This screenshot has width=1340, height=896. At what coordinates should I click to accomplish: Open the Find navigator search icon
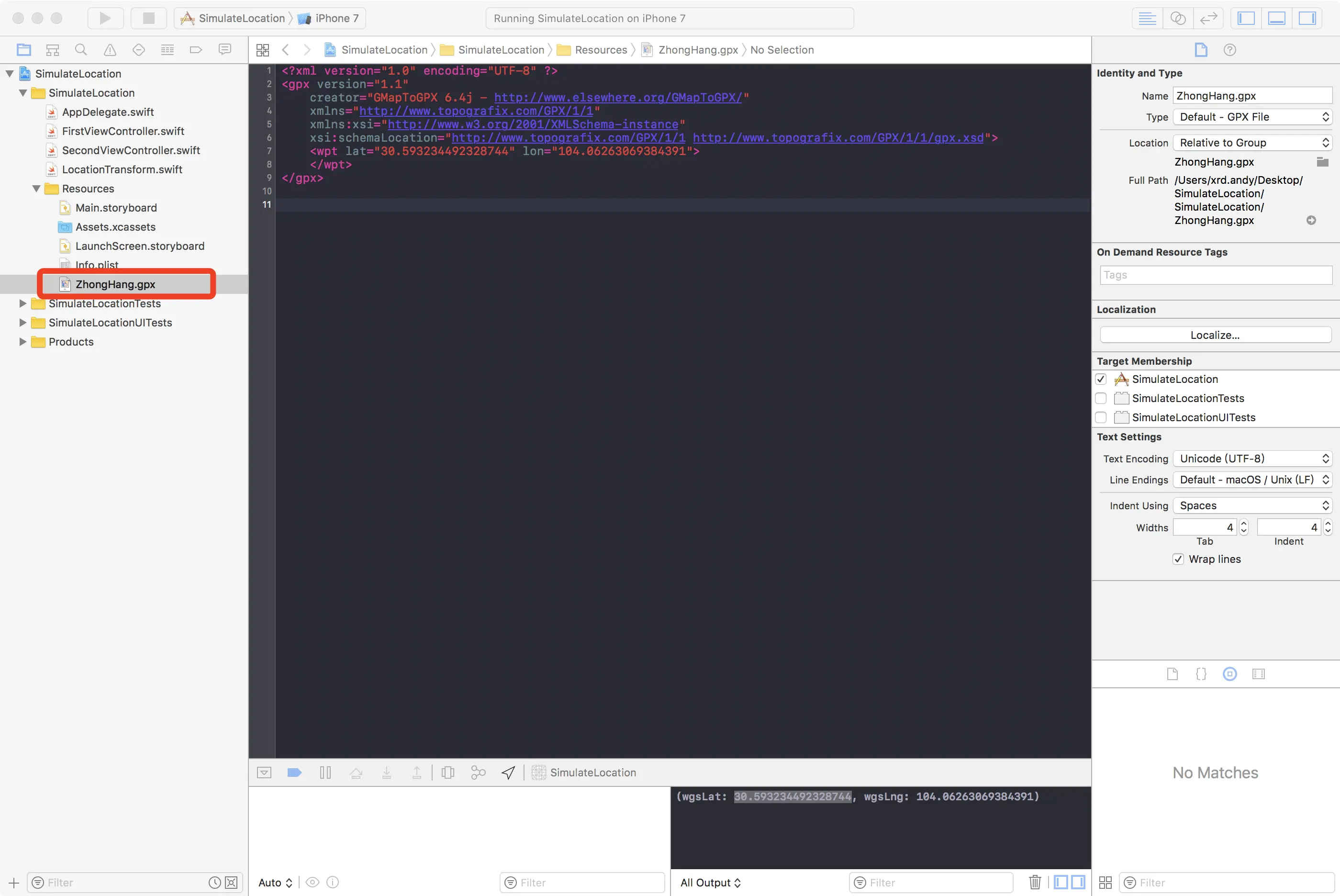point(81,50)
